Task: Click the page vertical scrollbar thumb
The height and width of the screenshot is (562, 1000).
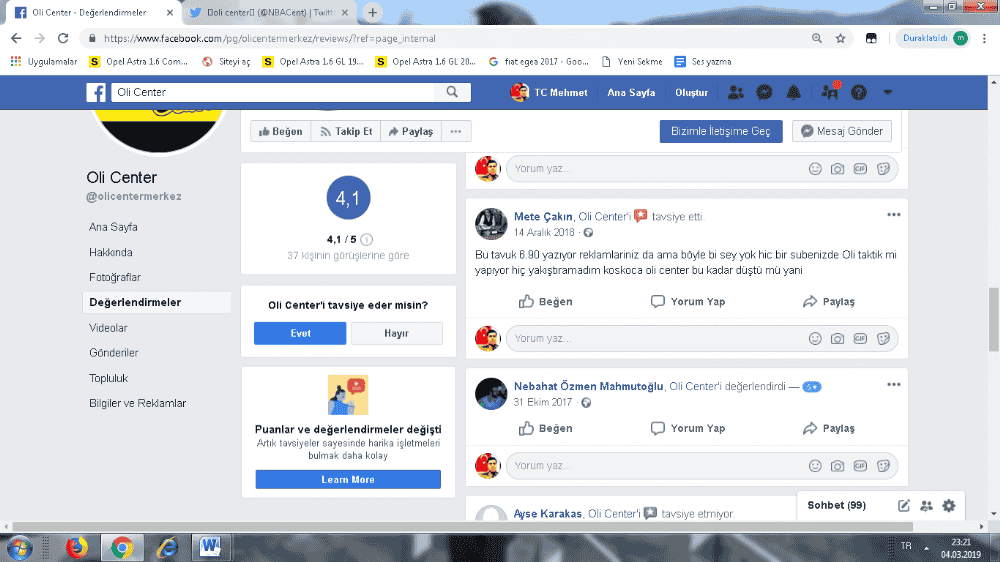Action: click(x=994, y=319)
